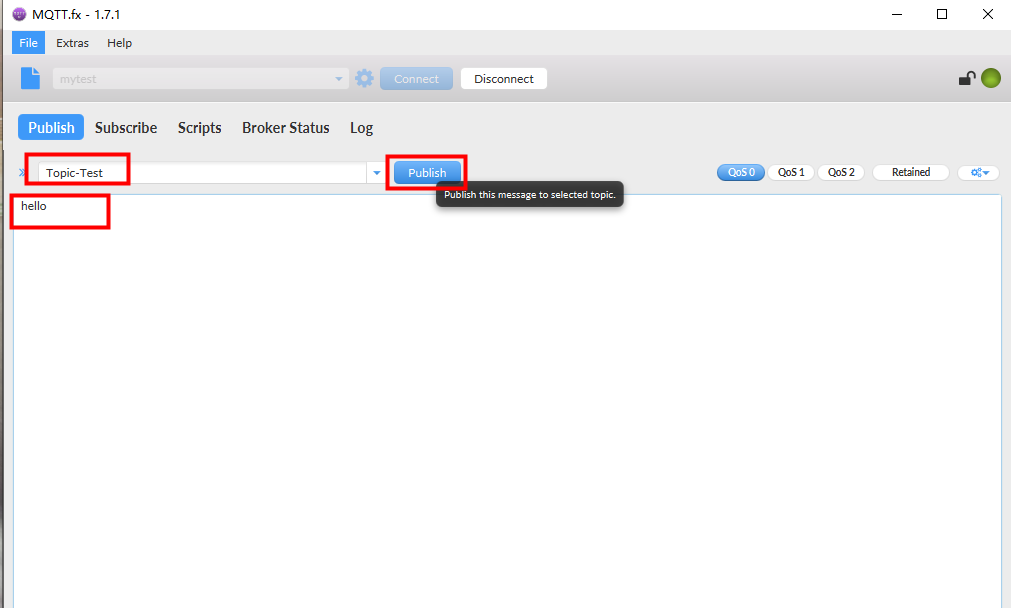Click the Publish message button
Image resolution: width=1011 pixels, height=608 pixels.
pos(427,172)
